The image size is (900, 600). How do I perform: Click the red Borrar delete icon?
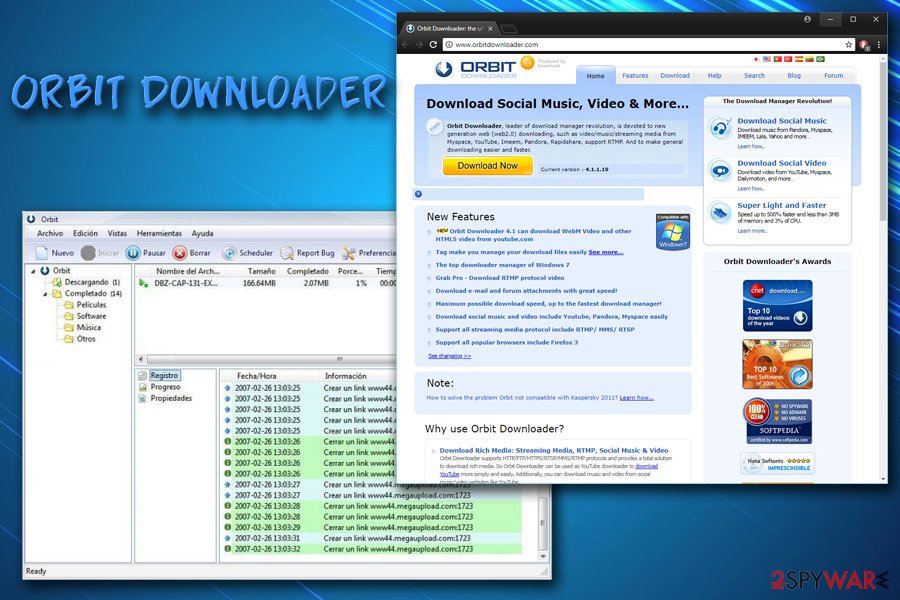[180, 253]
